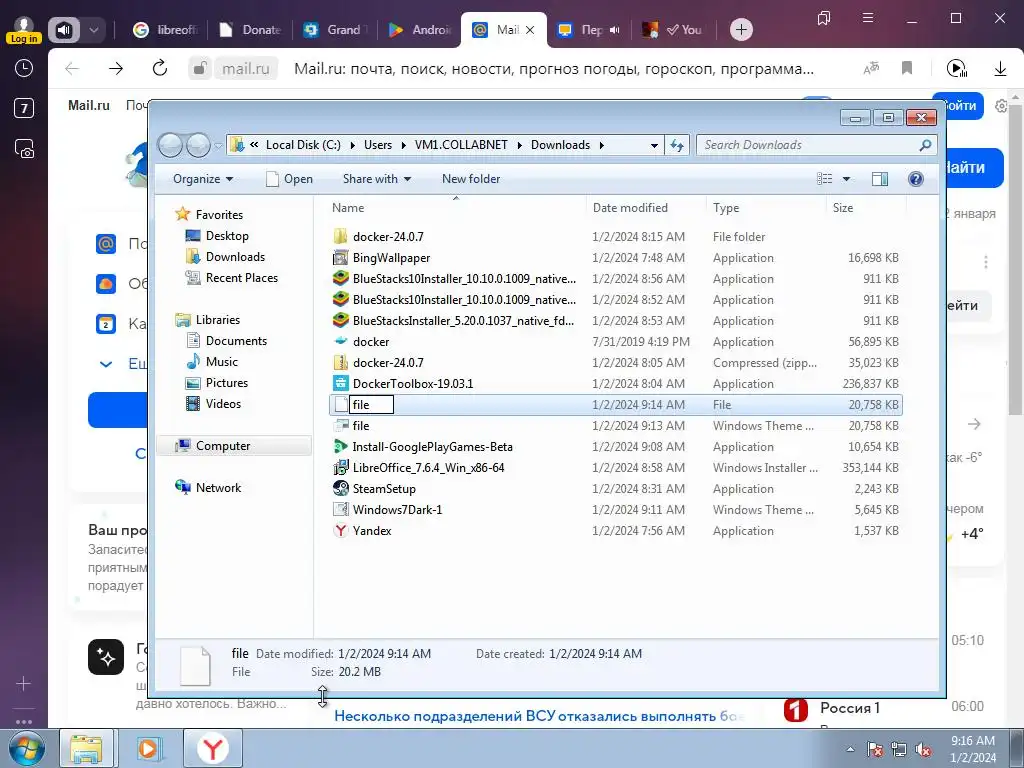Go forward with browser arrow icon
Viewport: 1024px width, 768px height.
[116, 68]
